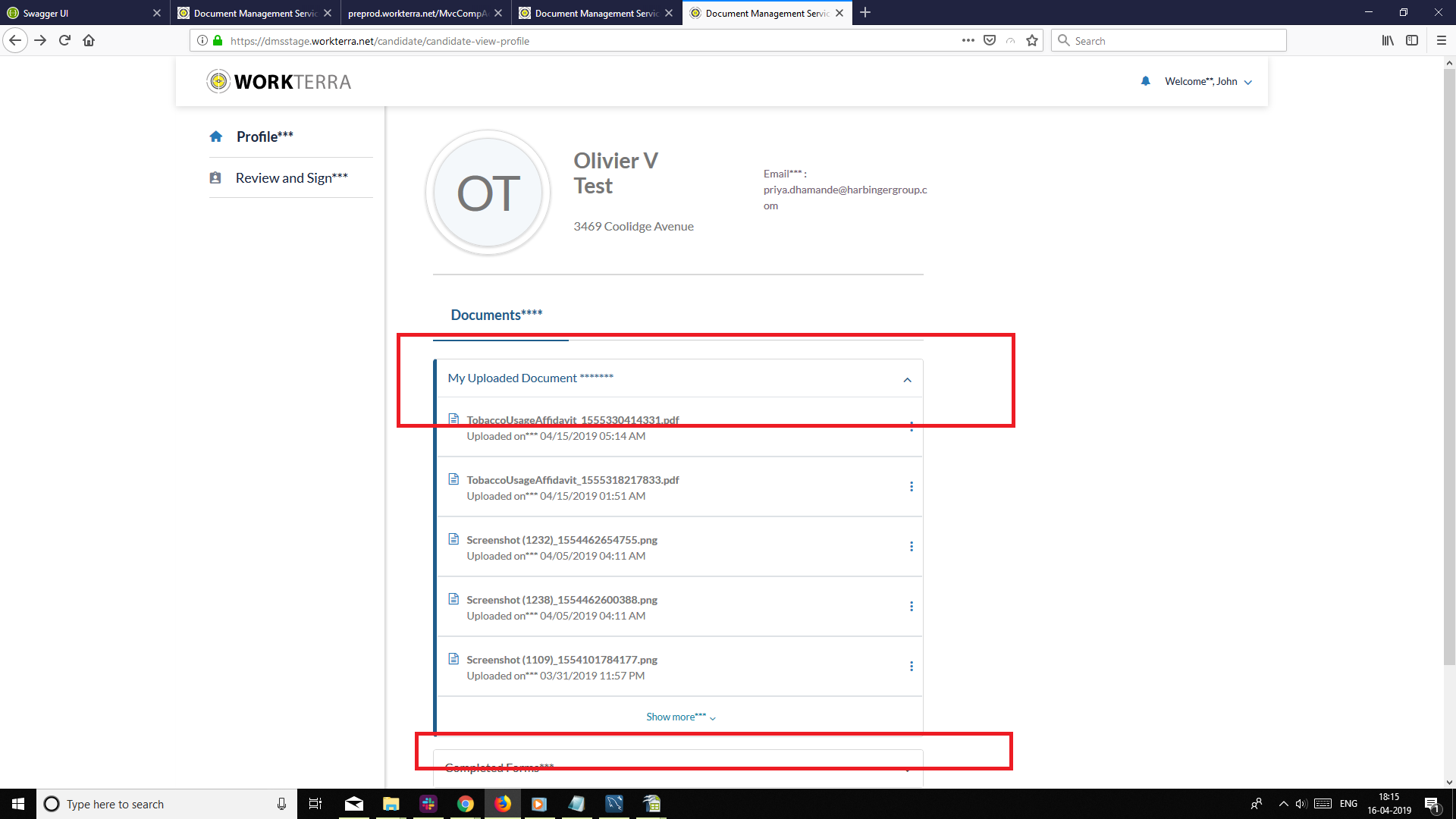Open options menu for Screenshot (1109) file
This screenshot has width=1456, height=819.
click(x=912, y=667)
